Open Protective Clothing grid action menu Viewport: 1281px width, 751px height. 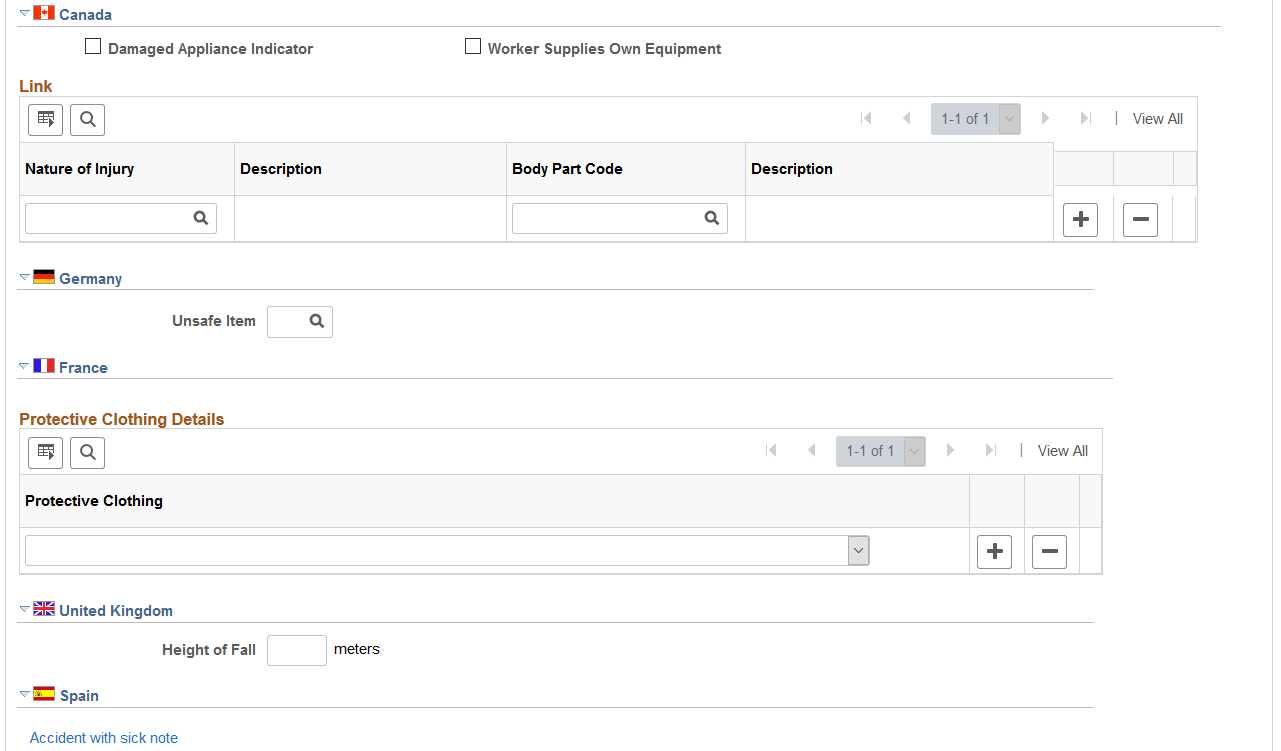[x=45, y=452]
